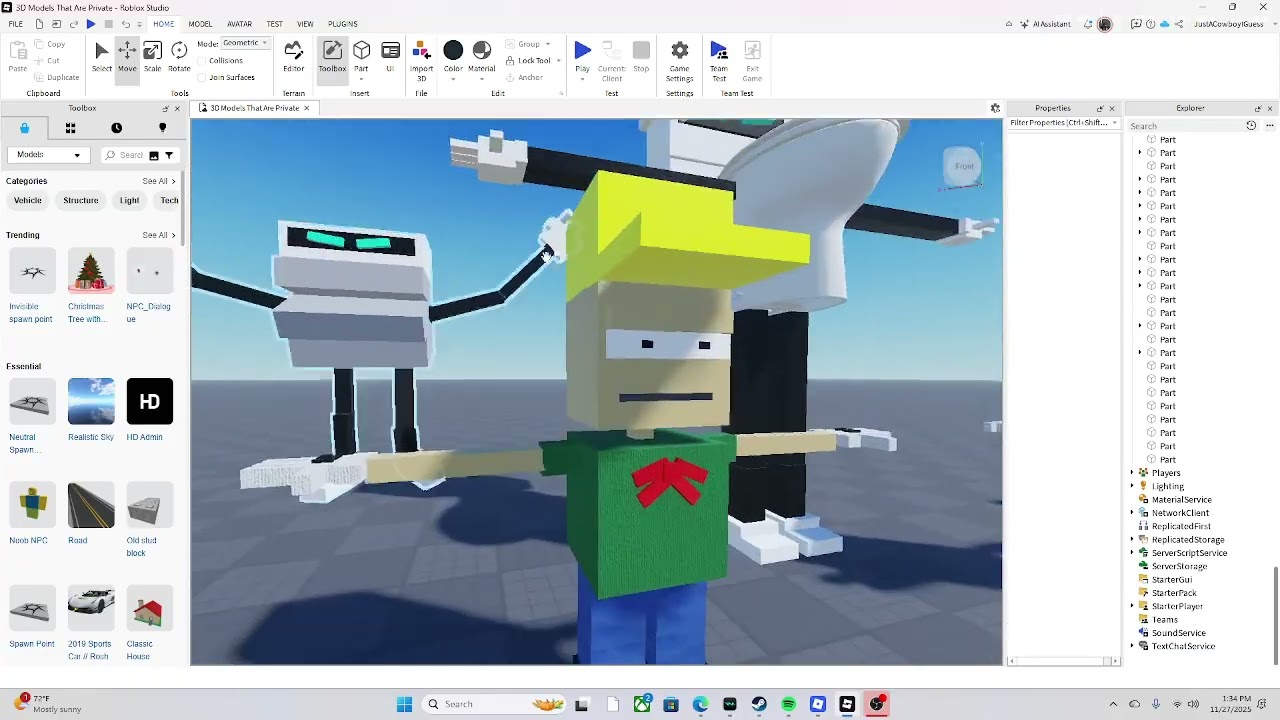Select Lighting in the Explorer tree
Viewport: 1280px width, 720px height.
coord(1167,486)
